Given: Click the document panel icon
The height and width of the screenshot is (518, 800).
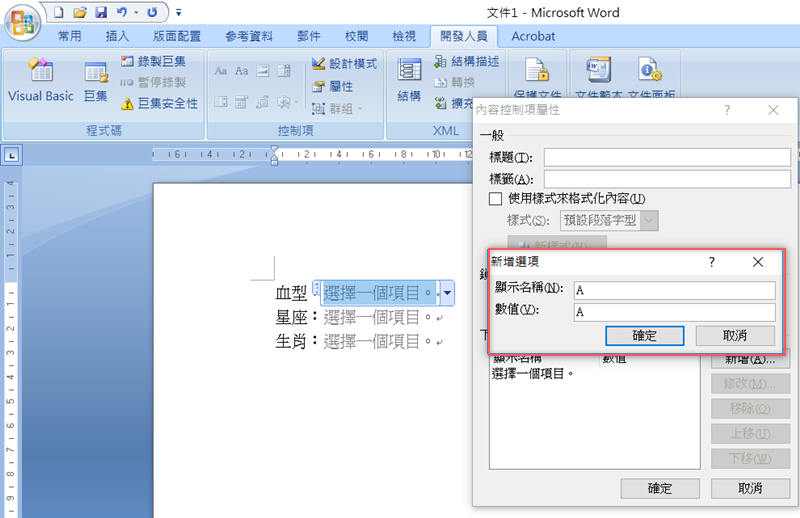Looking at the screenshot, I should [x=650, y=70].
